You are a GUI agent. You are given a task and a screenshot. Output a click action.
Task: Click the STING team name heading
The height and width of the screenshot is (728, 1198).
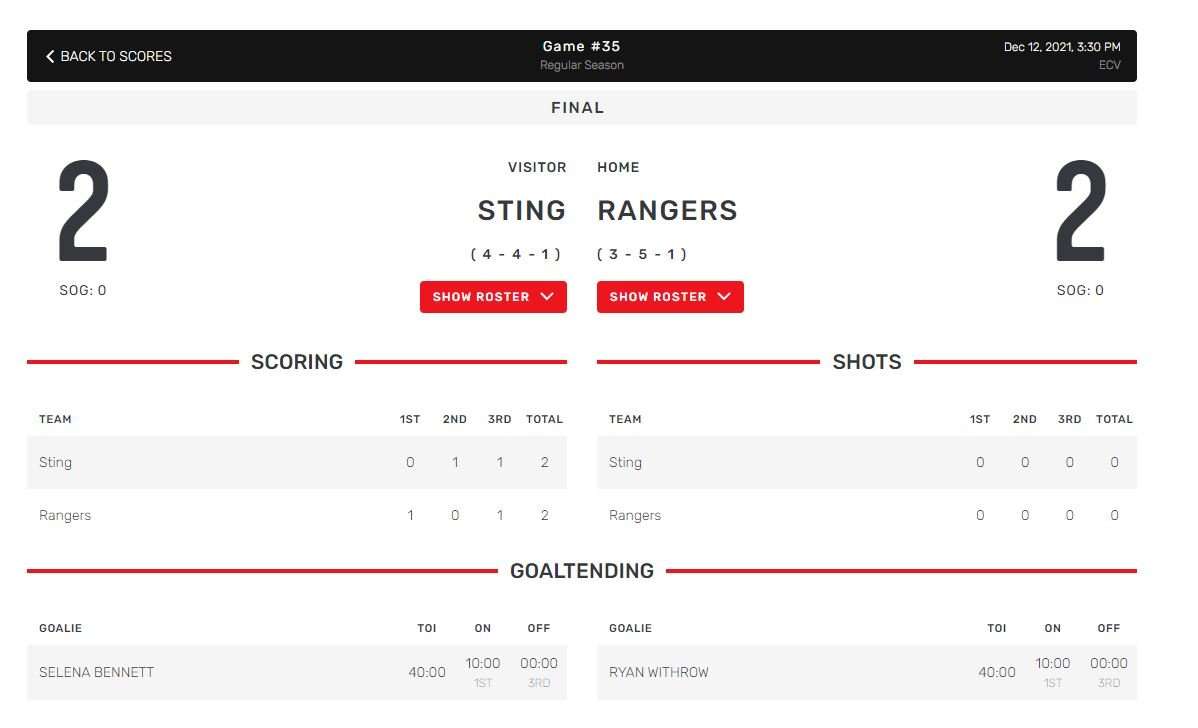click(522, 211)
